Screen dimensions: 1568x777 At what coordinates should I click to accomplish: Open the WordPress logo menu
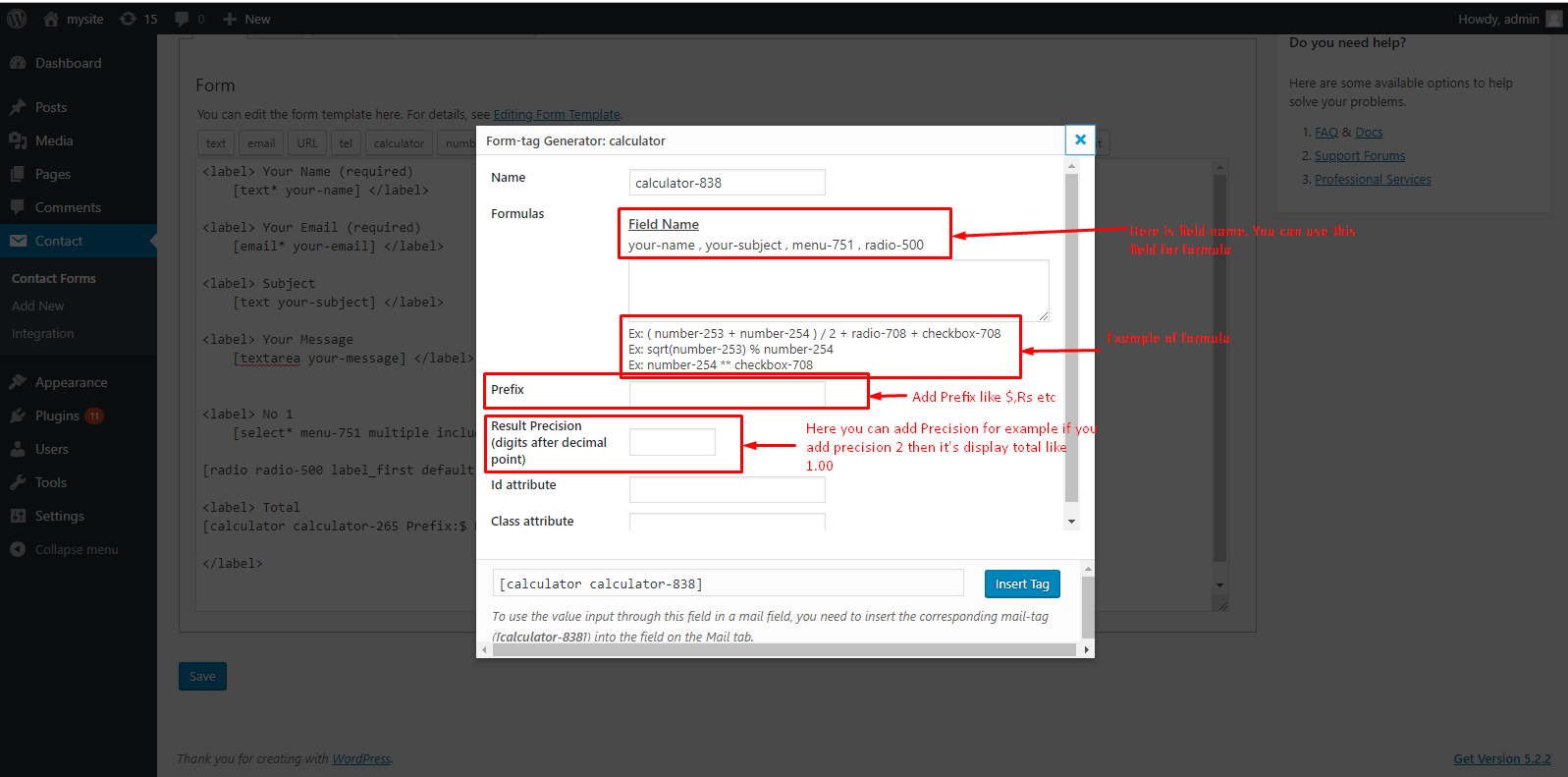click(x=17, y=19)
